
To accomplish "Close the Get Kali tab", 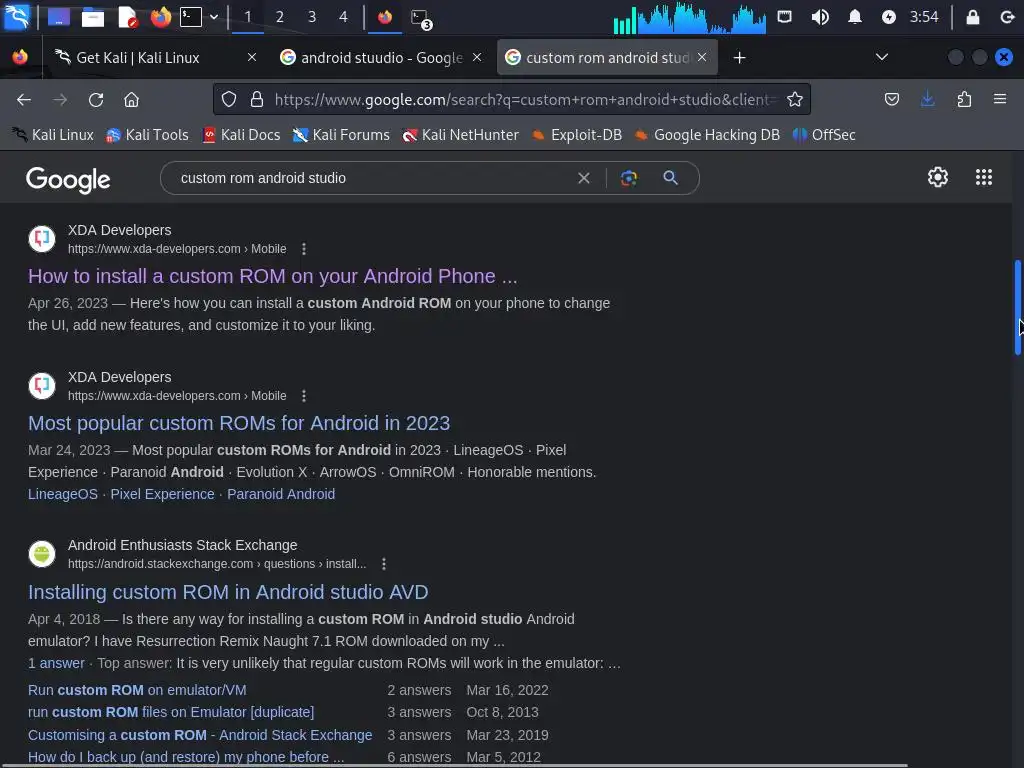I will click(x=251, y=57).
